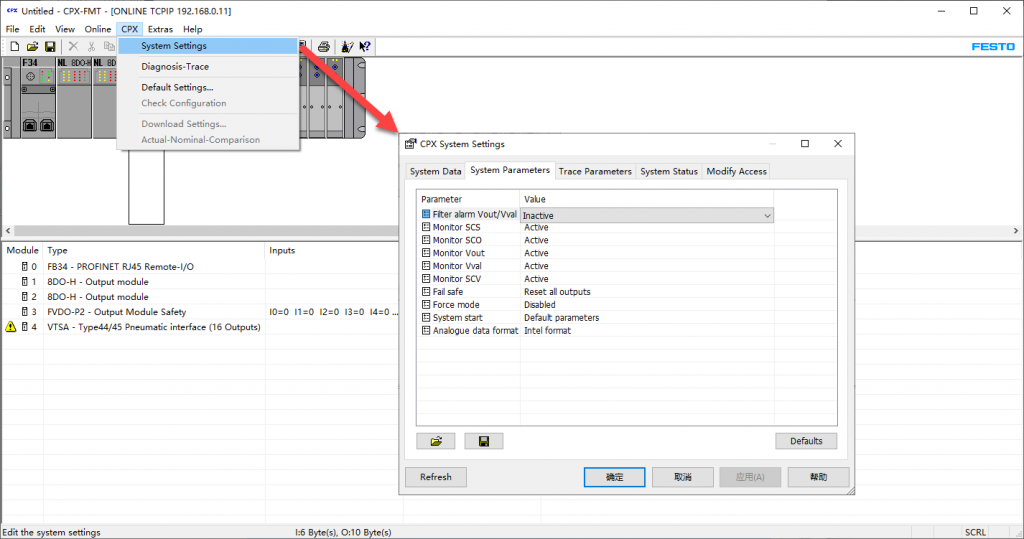Viewport: 1024px width, 539px height.
Task: Click the Delete (X) toolbar icon
Action: click(x=73, y=46)
